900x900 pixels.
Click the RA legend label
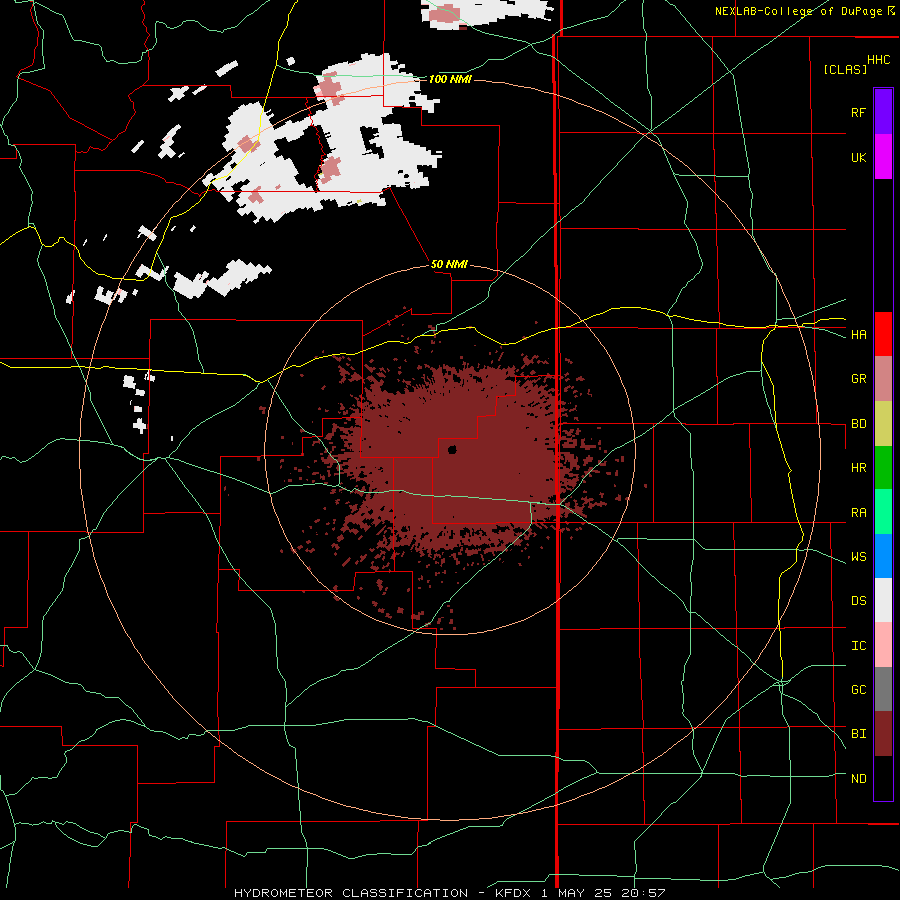(858, 513)
